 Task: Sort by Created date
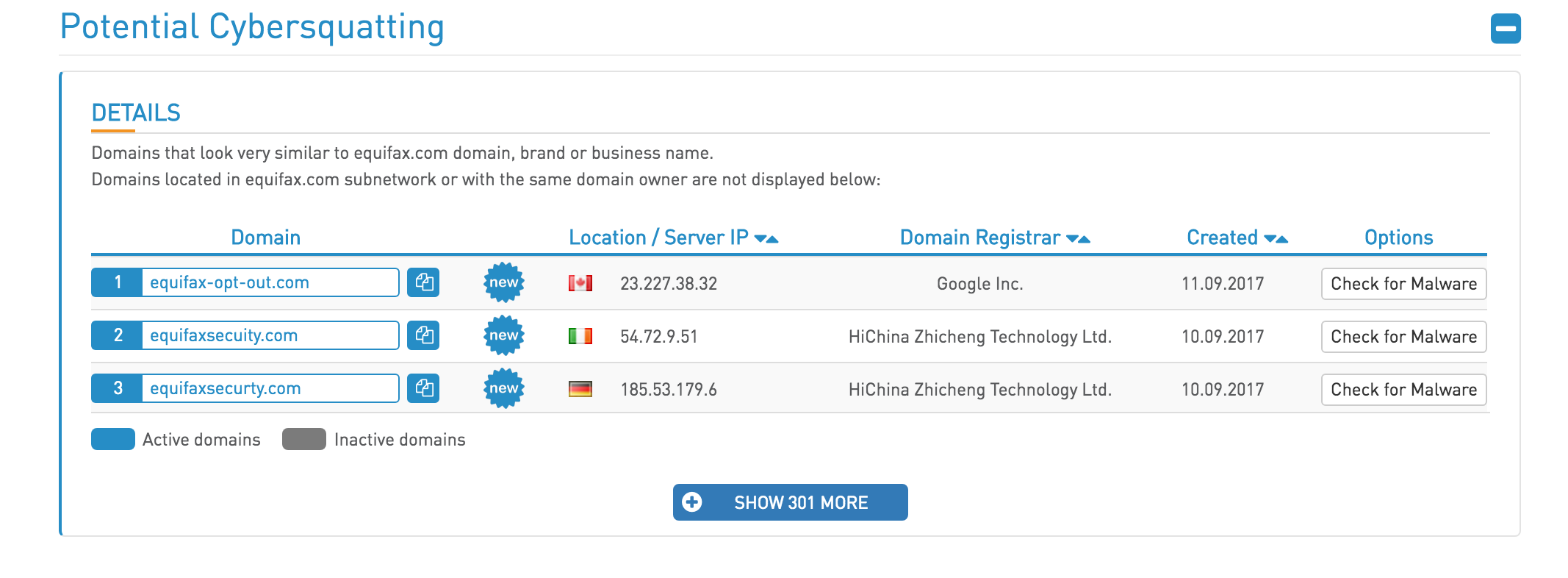[x=1276, y=238]
